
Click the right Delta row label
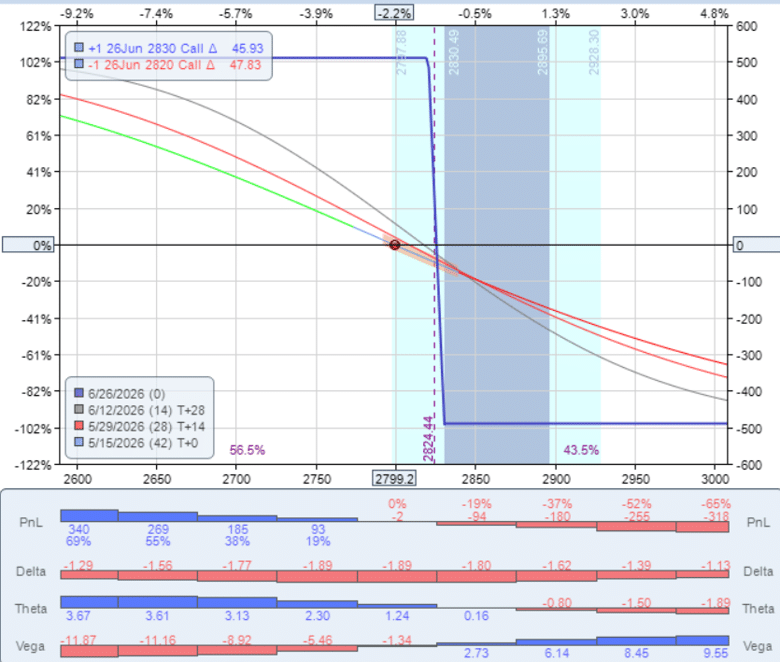(758, 571)
